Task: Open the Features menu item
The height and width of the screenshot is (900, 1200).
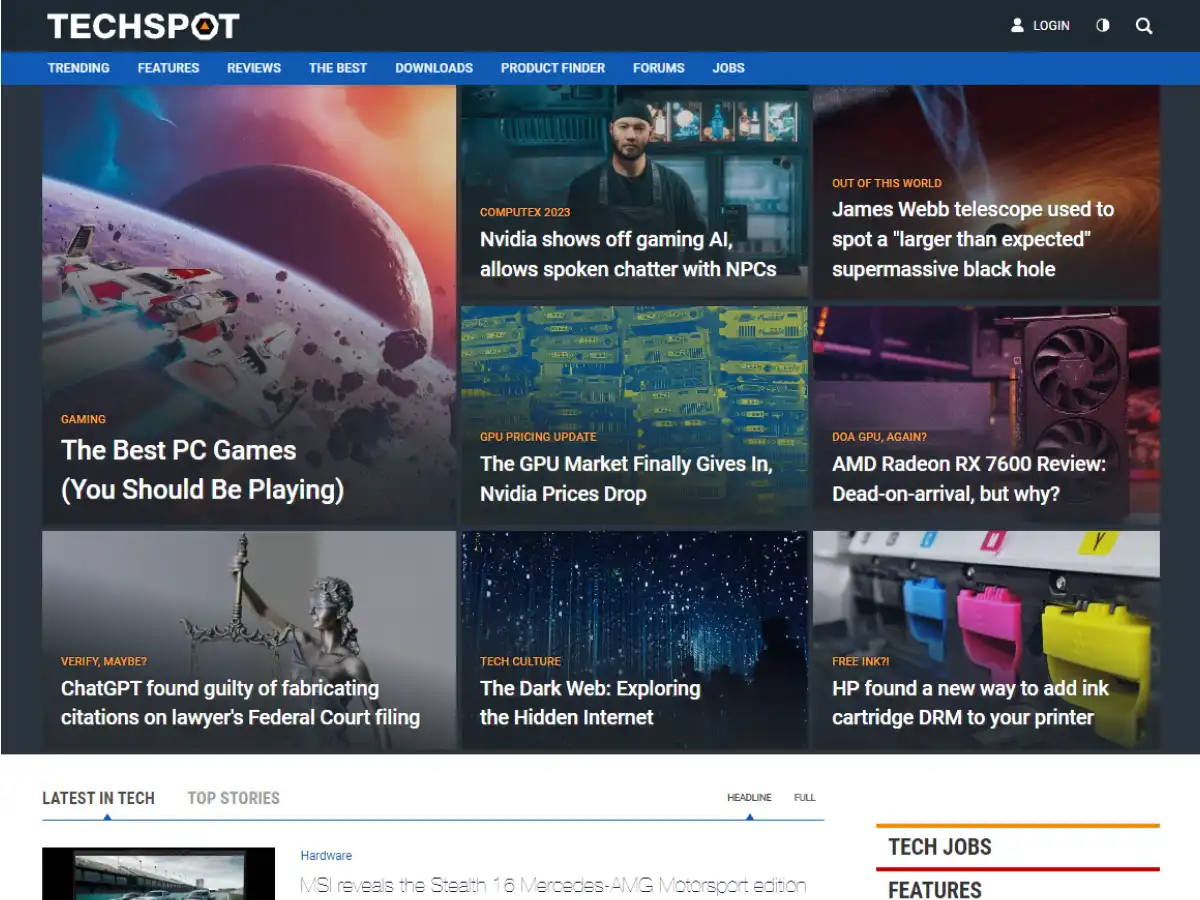Action: [168, 68]
